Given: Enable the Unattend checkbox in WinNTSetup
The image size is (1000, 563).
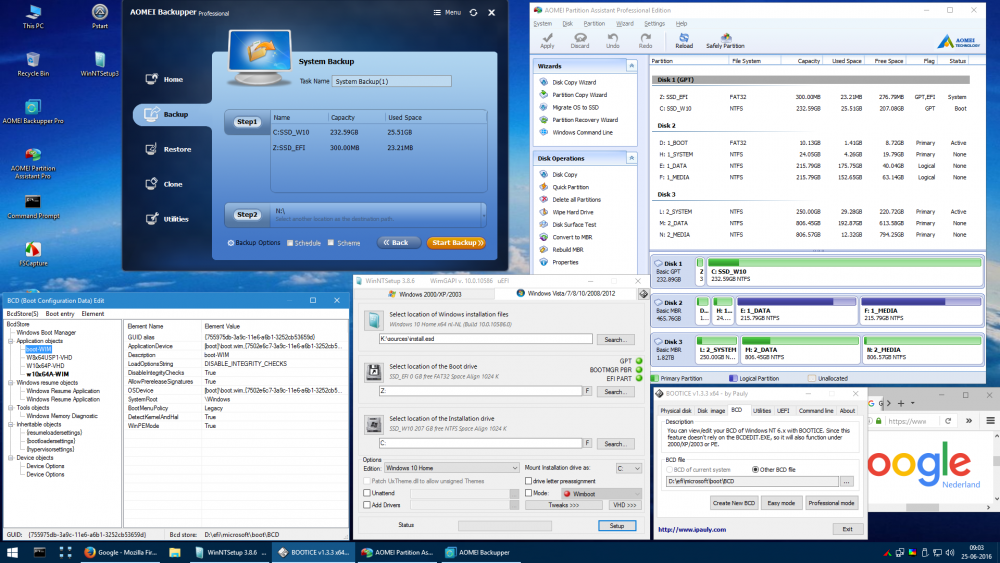Looking at the screenshot, I should click(x=367, y=493).
